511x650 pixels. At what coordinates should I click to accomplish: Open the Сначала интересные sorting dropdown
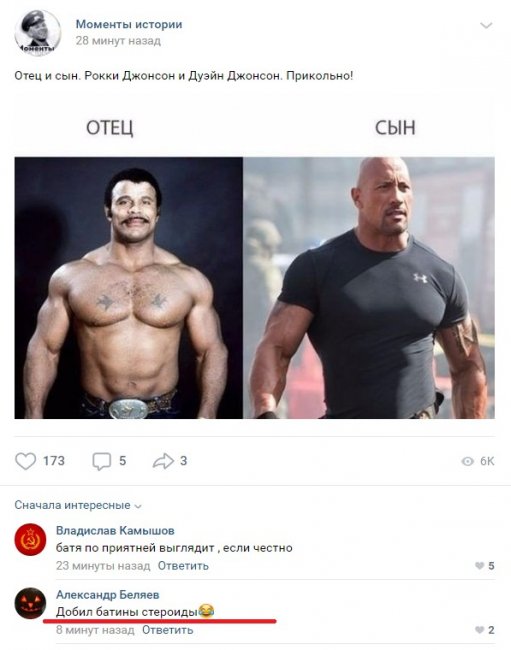tap(78, 505)
